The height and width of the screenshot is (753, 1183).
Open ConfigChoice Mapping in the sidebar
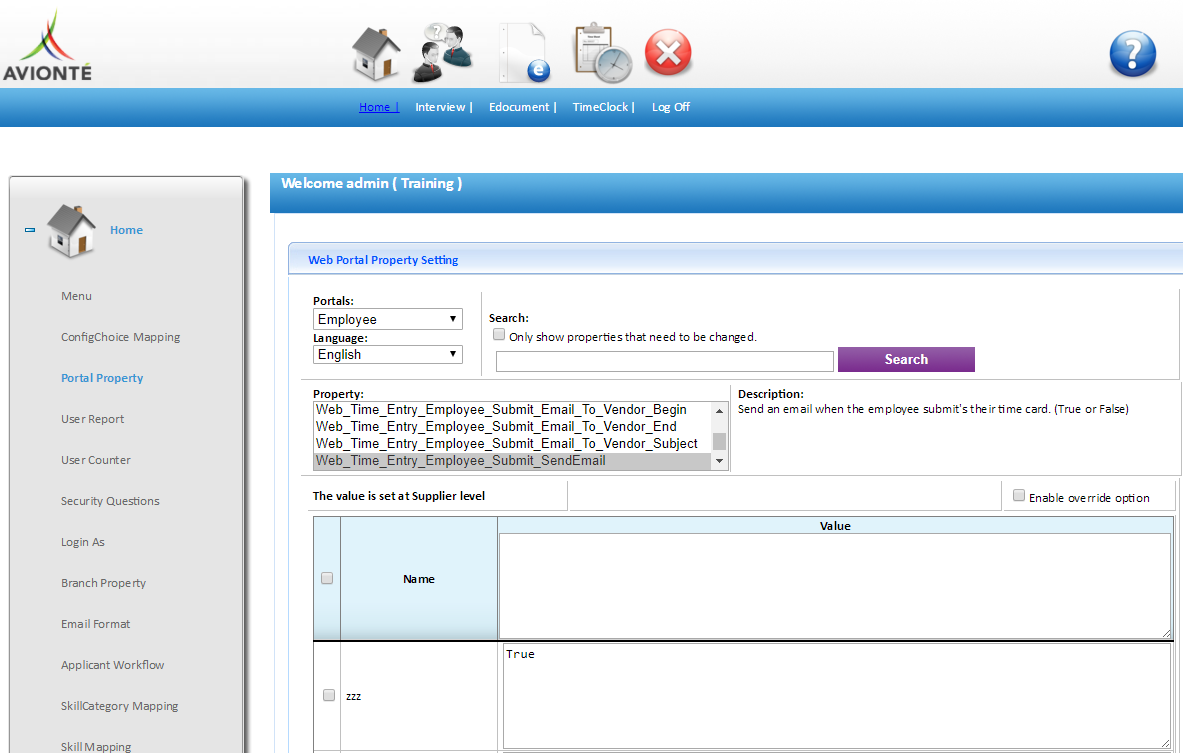(x=121, y=337)
